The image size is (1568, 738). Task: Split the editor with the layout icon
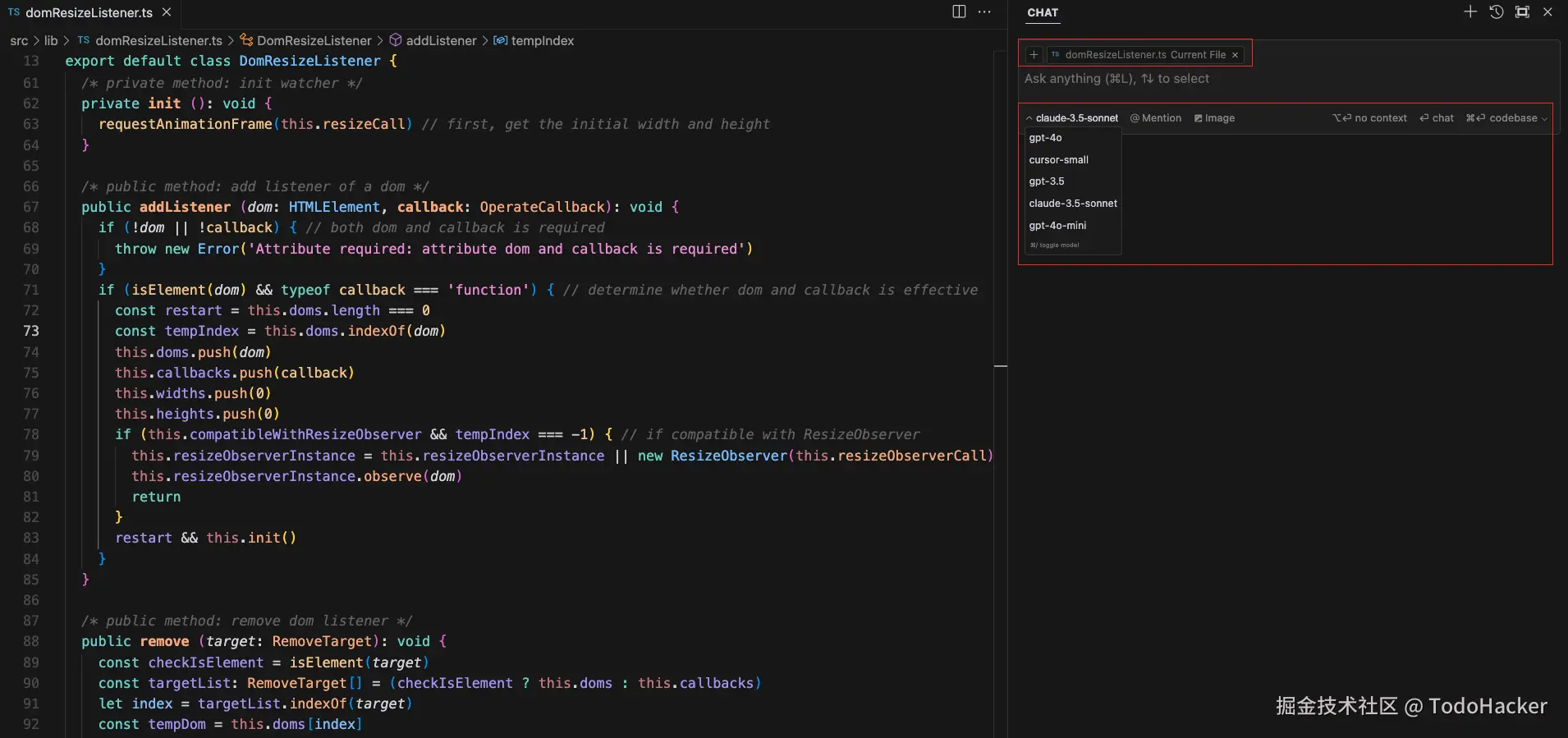pyautogui.click(x=959, y=11)
